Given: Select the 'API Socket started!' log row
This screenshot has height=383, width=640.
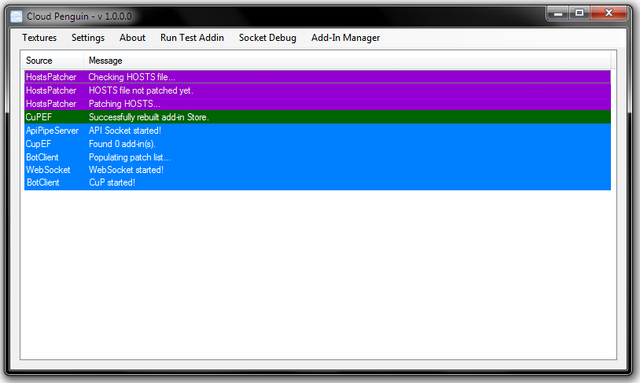Looking at the screenshot, I should [318, 130].
